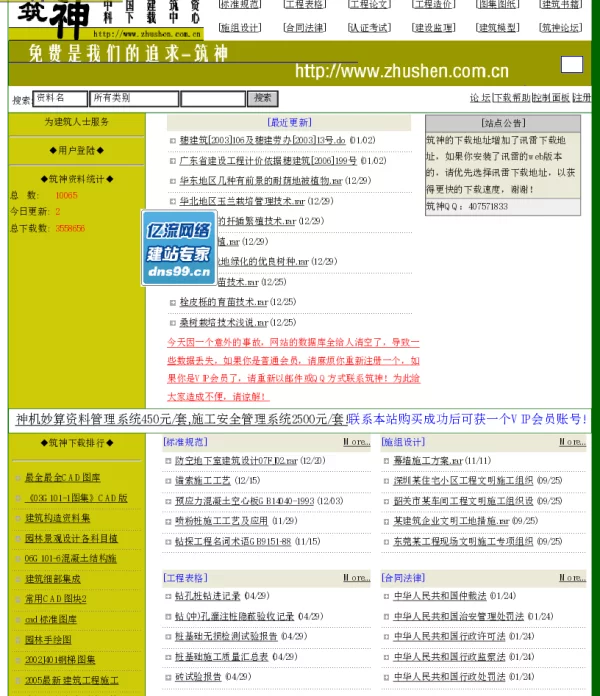Go to the 论坛 forum link
The width and height of the screenshot is (600, 696).
coord(480,98)
